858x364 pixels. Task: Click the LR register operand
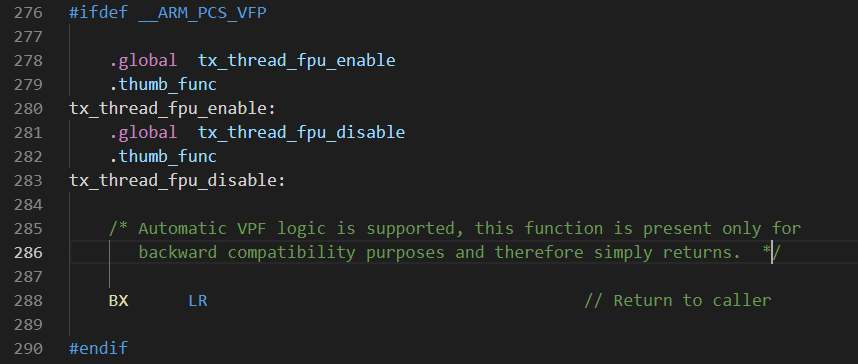[x=198, y=301]
